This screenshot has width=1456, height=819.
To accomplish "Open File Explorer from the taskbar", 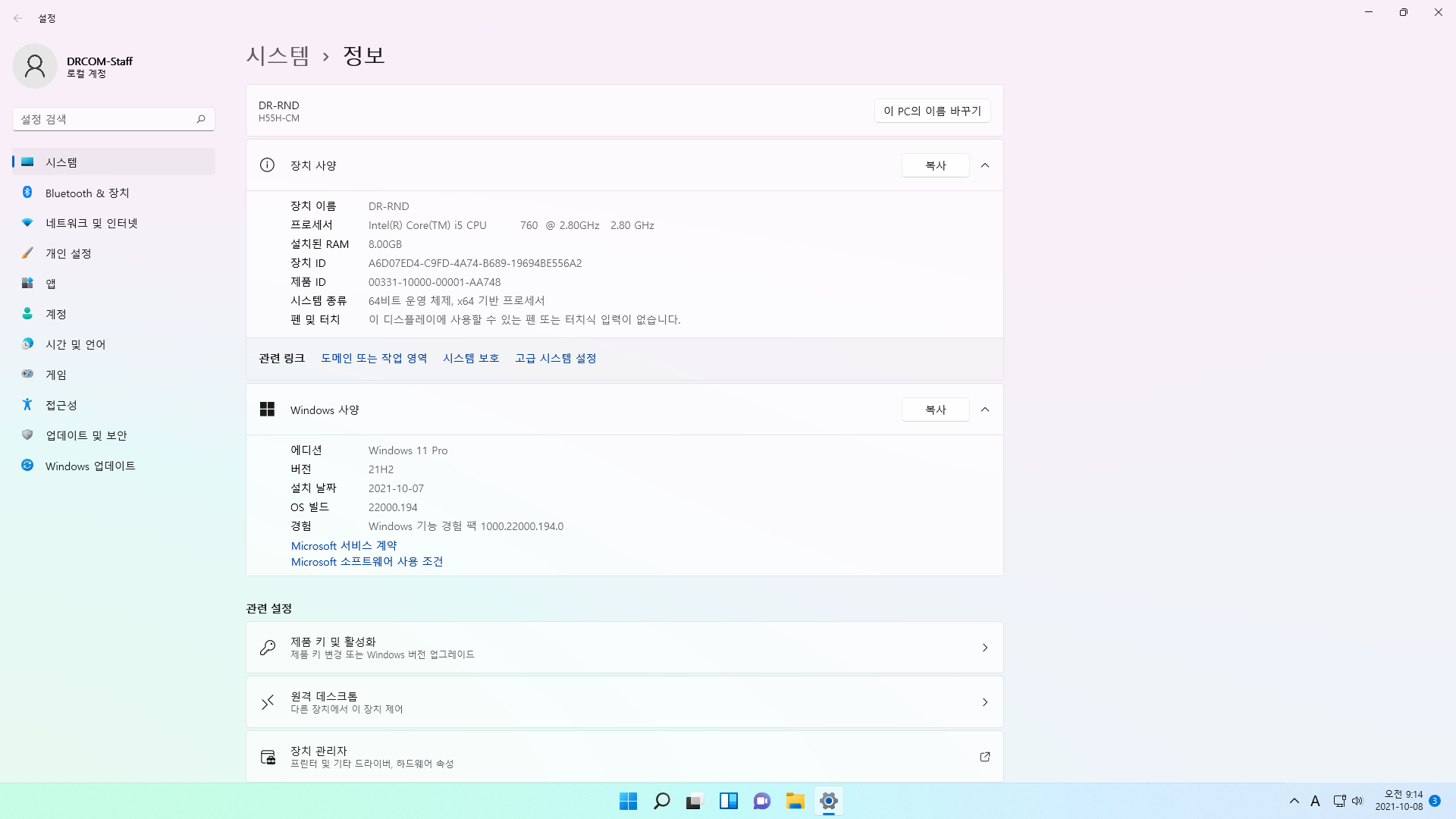I will (795, 801).
